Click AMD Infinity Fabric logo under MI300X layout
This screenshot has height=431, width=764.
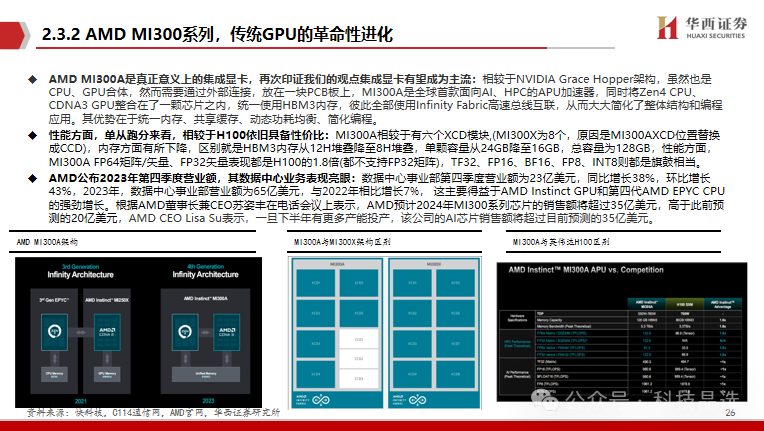point(410,400)
